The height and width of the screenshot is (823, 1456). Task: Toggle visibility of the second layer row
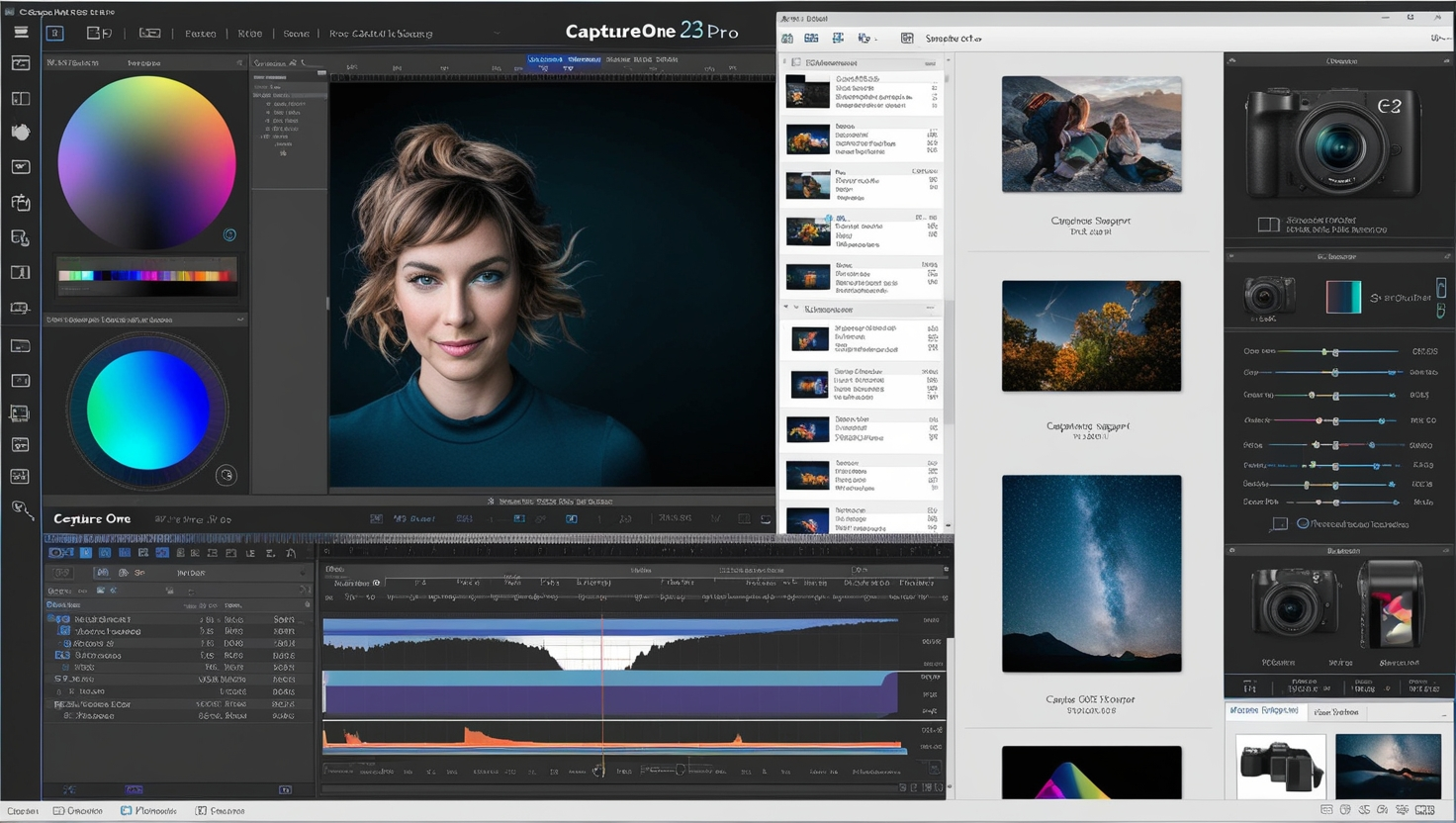(x=64, y=631)
